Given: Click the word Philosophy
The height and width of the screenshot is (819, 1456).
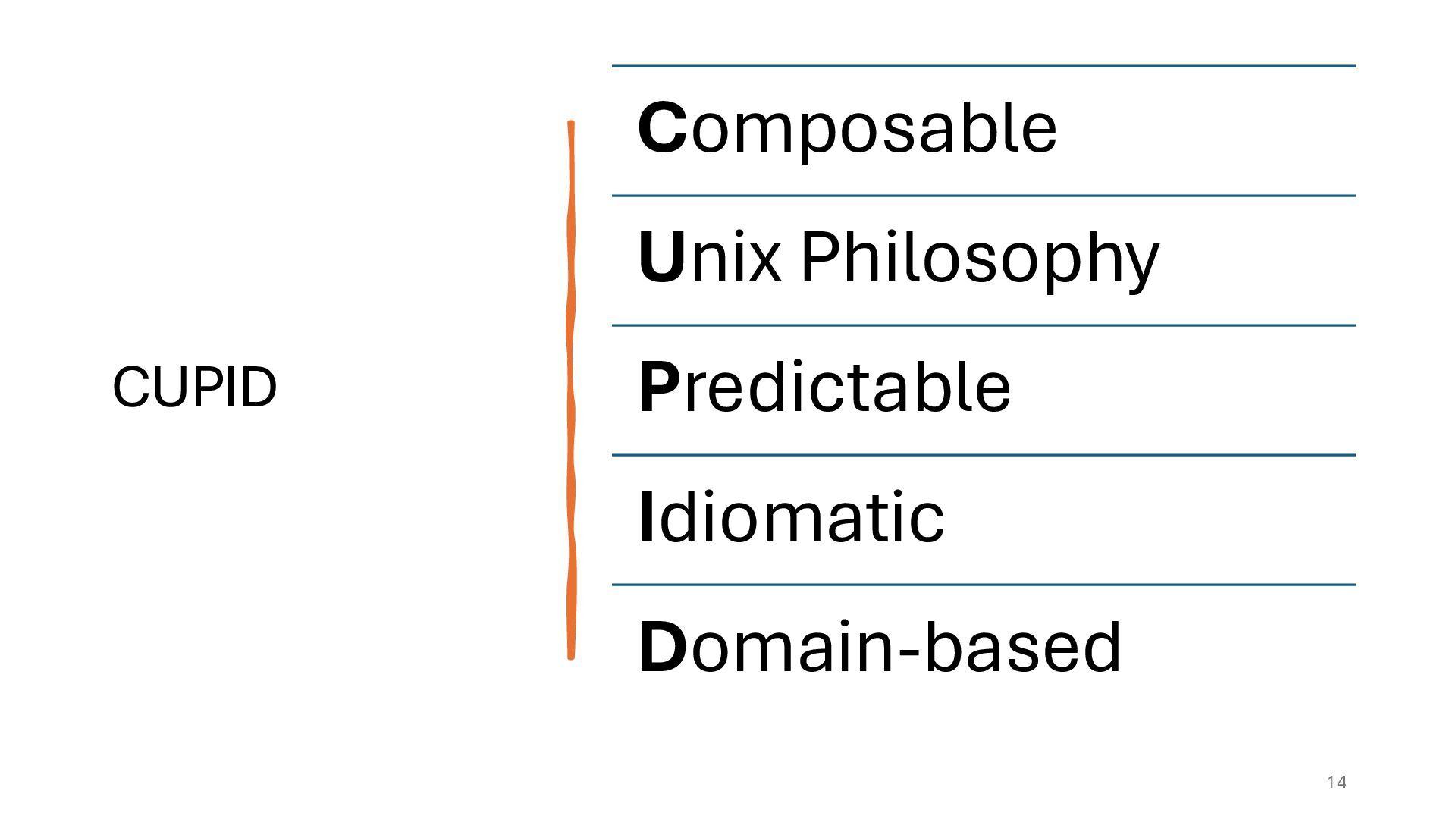Looking at the screenshot, I should 979,258.
